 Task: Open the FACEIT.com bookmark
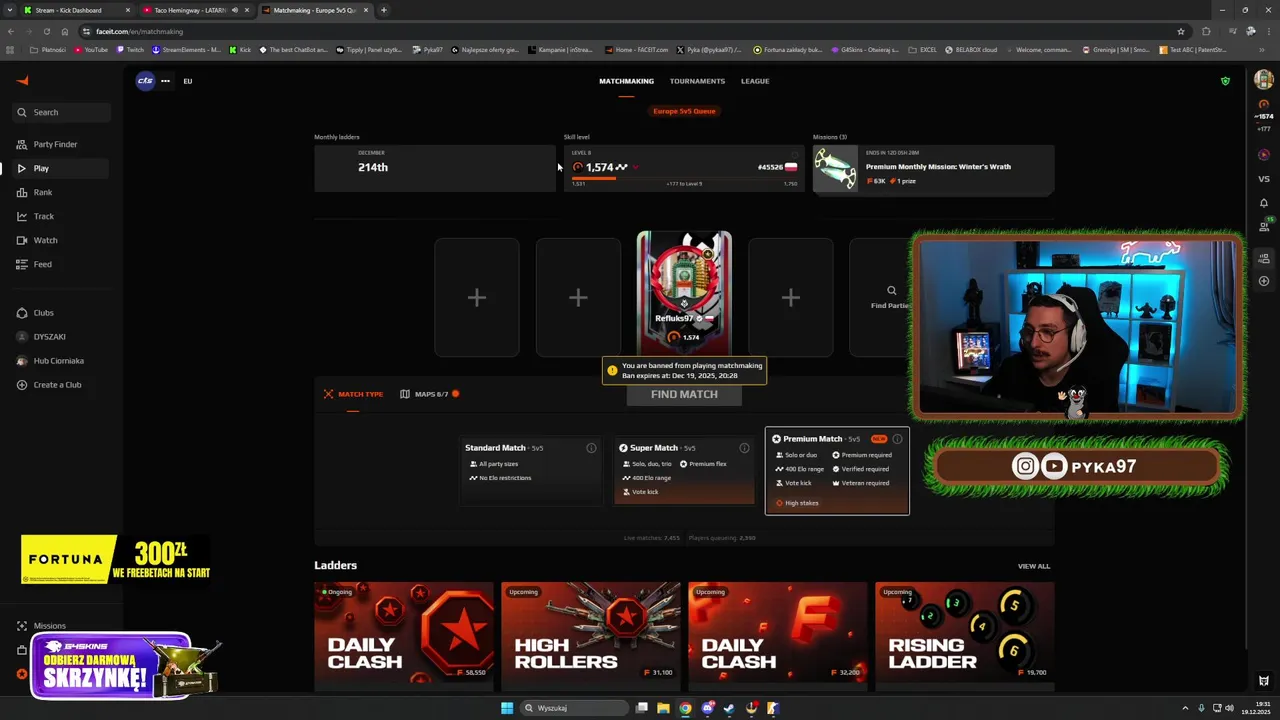[635, 49]
